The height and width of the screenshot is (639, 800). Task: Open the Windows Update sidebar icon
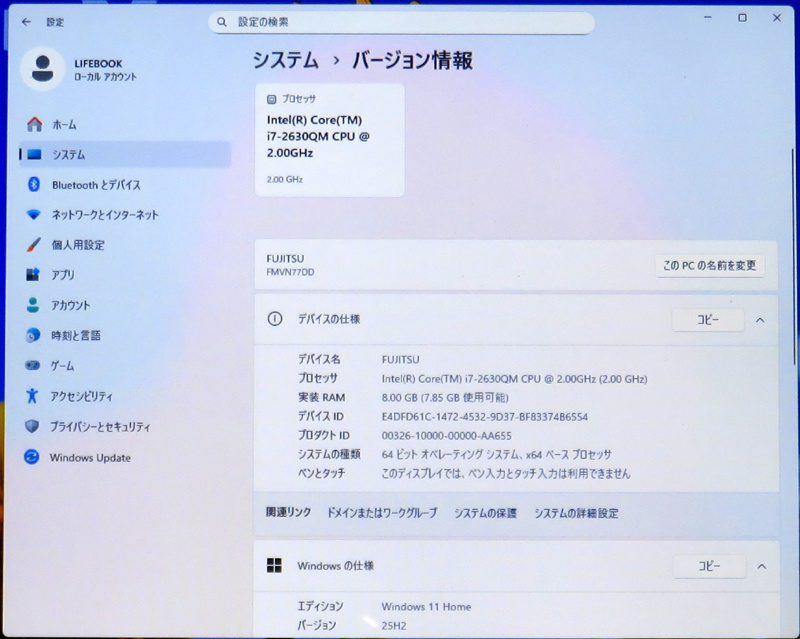pos(32,457)
